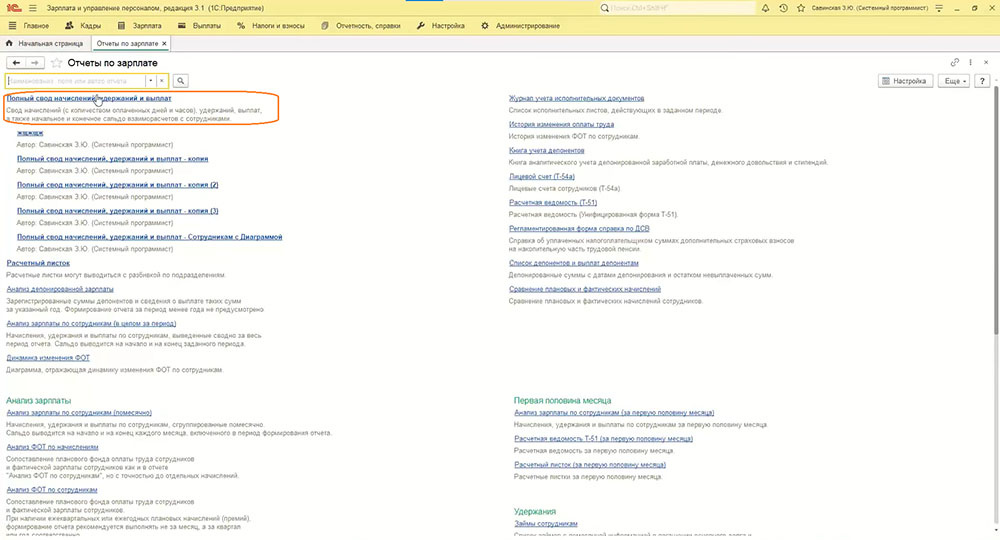Click the vertical scrollbar of the reports list
The width and height of the screenshot is (1000, 540).
point(996,210)
